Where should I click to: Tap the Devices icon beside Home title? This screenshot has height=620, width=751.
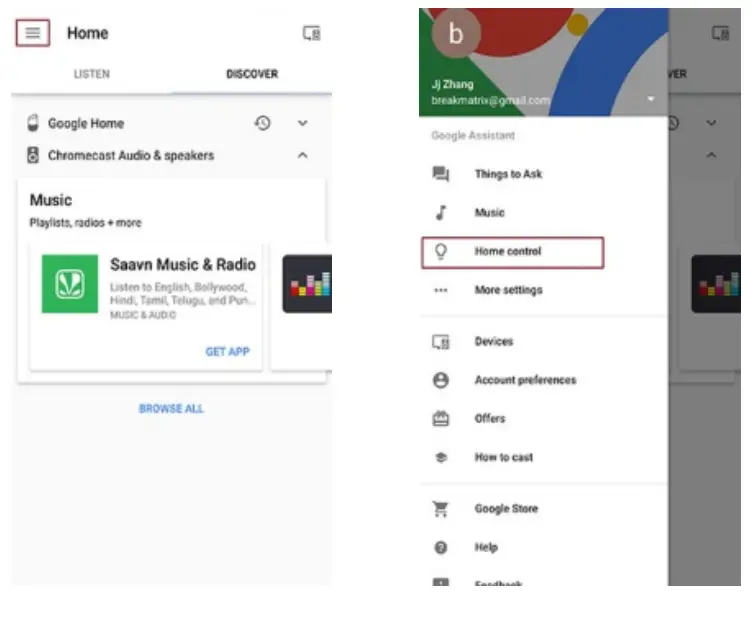click(x=311, y=33)
